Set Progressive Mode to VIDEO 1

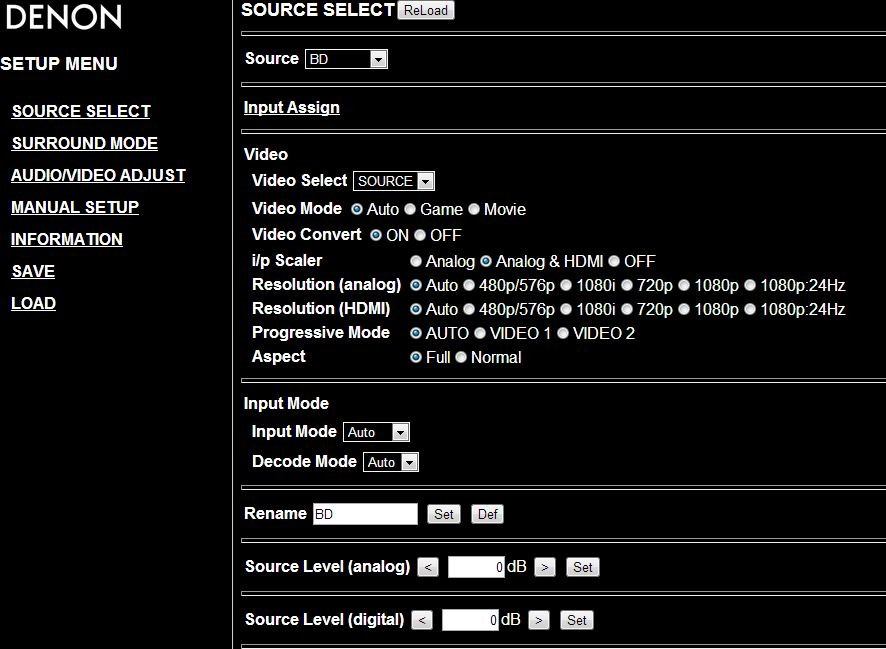click(x=480, y=333)
